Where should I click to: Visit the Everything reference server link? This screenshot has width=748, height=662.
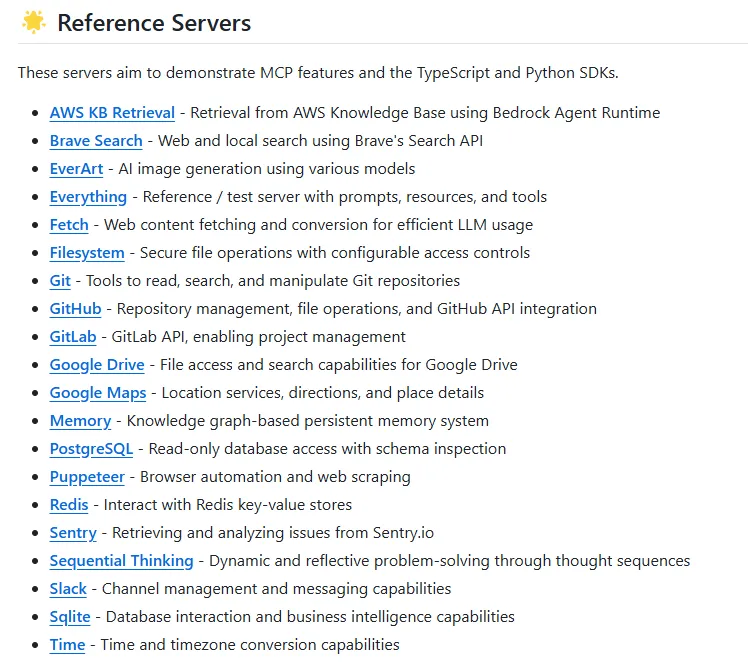tap(88, 197)
